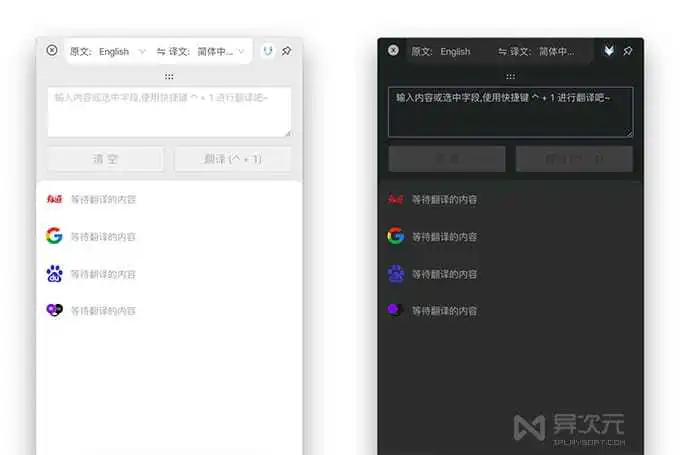Click Baidu paw icon in dark window results
The width and height of the screenshot is (680, 455).
pyautogui.click(x=396, y=274)
